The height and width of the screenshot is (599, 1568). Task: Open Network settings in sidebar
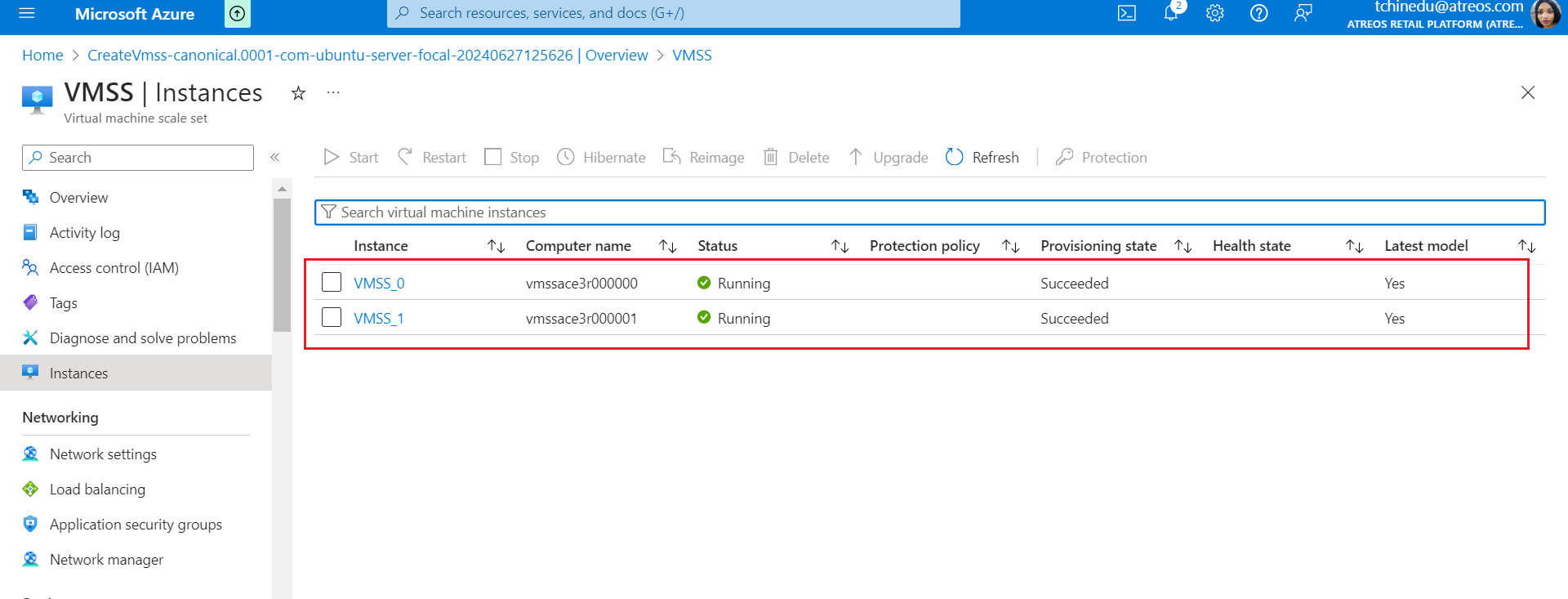point(103,454)
